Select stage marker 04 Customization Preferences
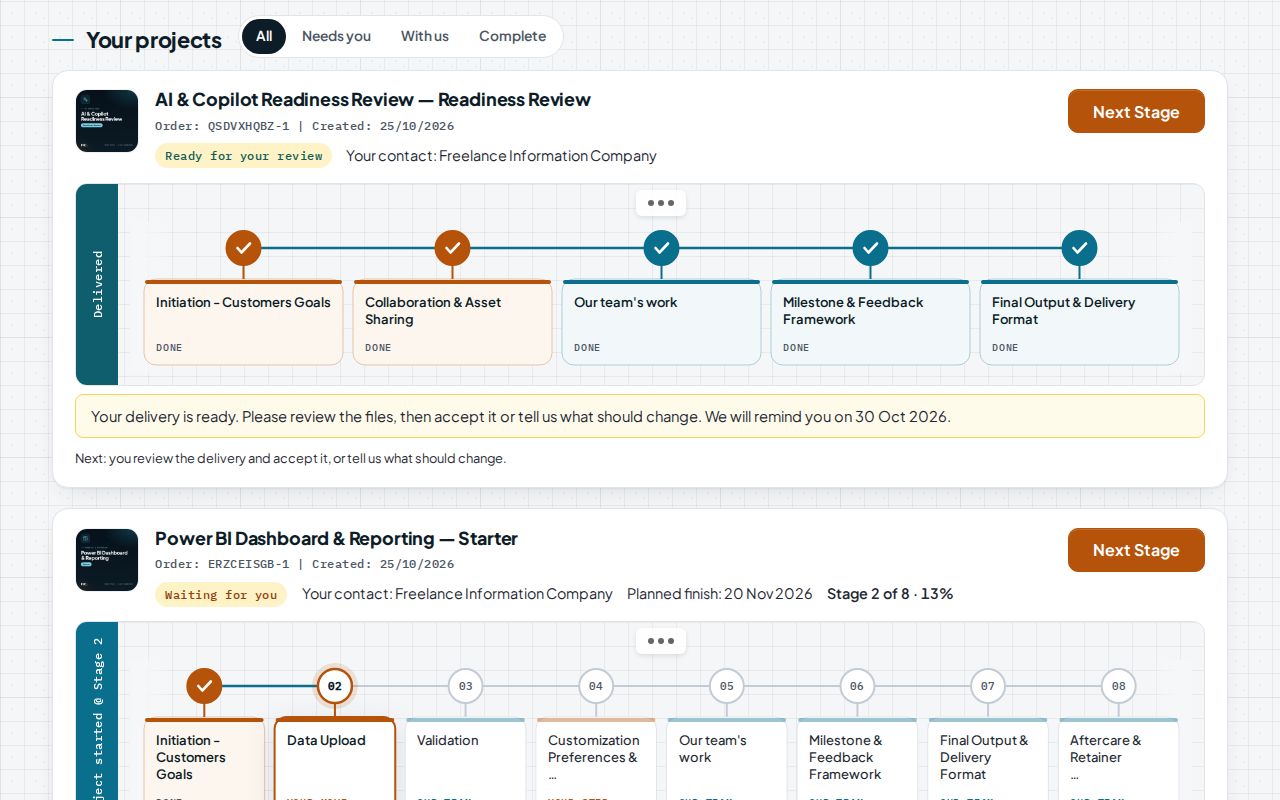 point(596,686)
